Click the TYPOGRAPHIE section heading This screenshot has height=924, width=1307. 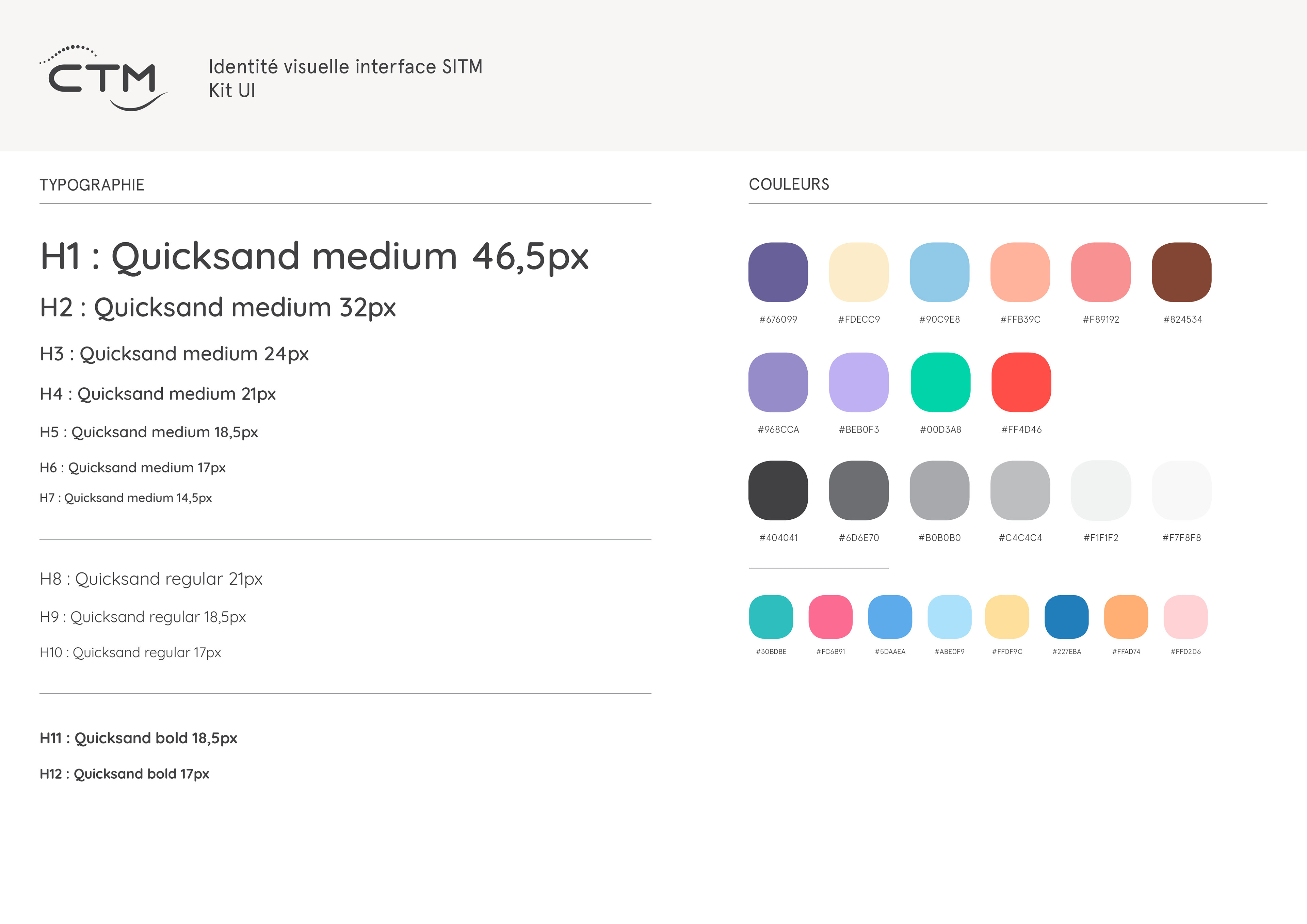tap(92, 185)
